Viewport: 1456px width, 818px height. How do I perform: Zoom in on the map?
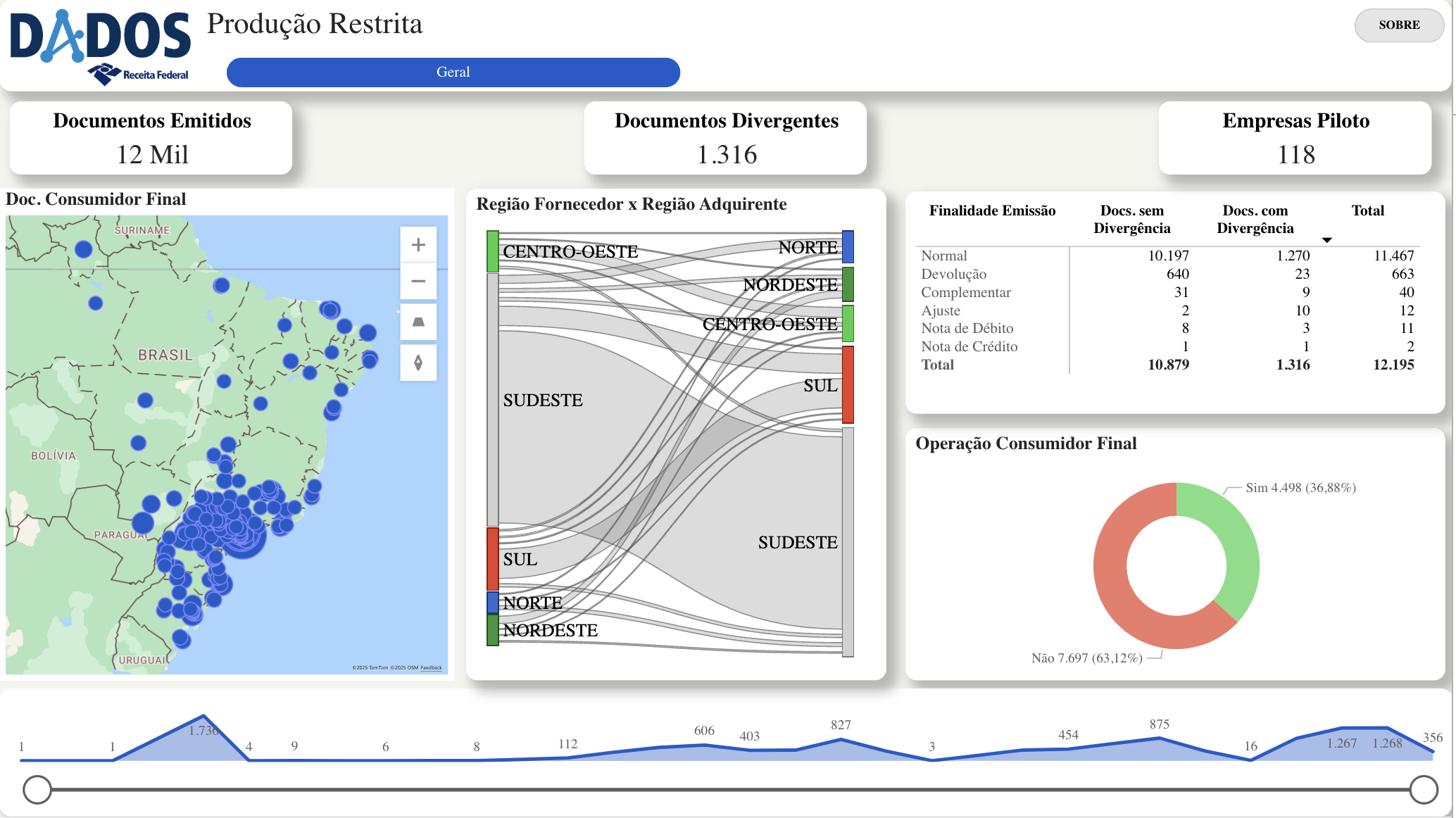tap(418, 245)
